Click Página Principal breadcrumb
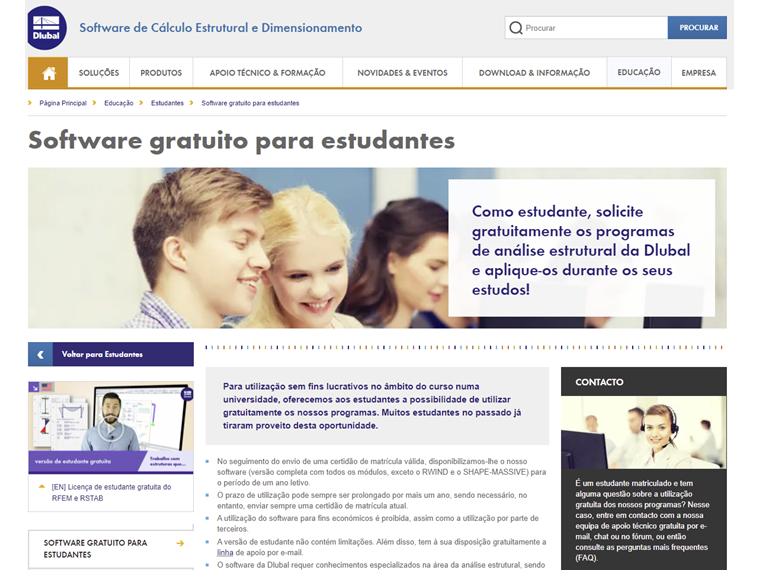Image resolution: width=760 pixels, height=570 pixels. tap(63, 103)
